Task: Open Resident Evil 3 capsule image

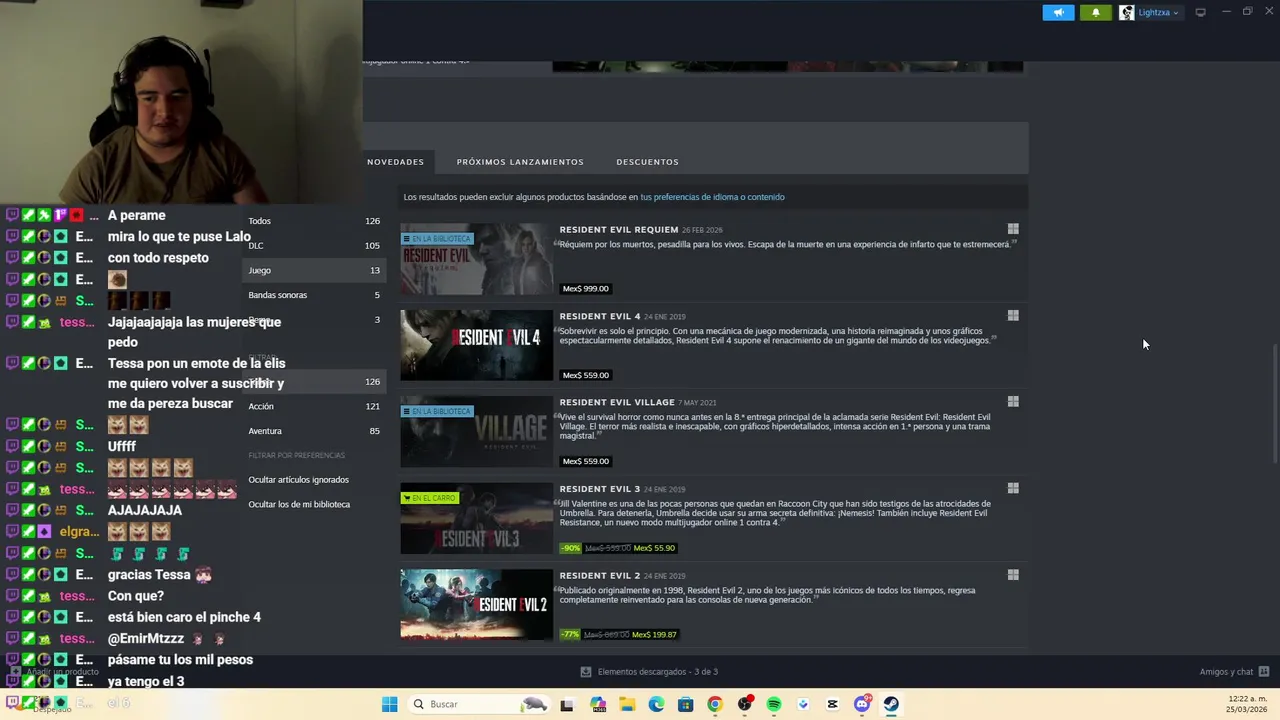Action: tap(476, 518)
